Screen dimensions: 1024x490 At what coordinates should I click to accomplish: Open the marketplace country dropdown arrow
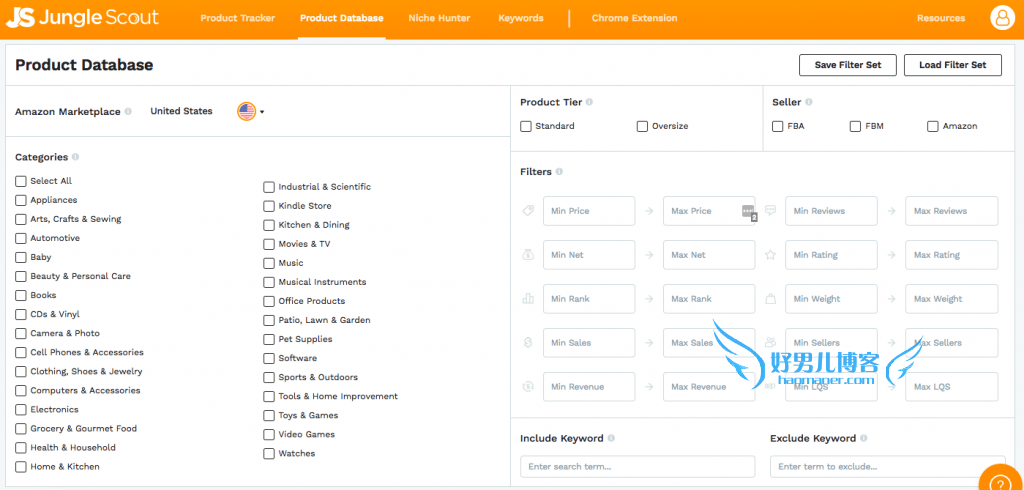262,112
